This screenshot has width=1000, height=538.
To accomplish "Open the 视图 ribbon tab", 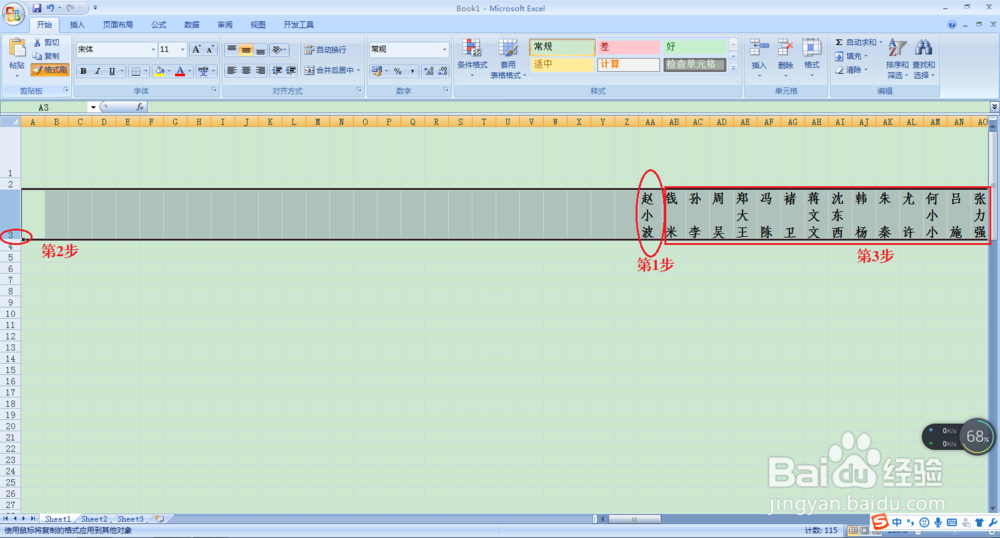I will coord(258,25).
